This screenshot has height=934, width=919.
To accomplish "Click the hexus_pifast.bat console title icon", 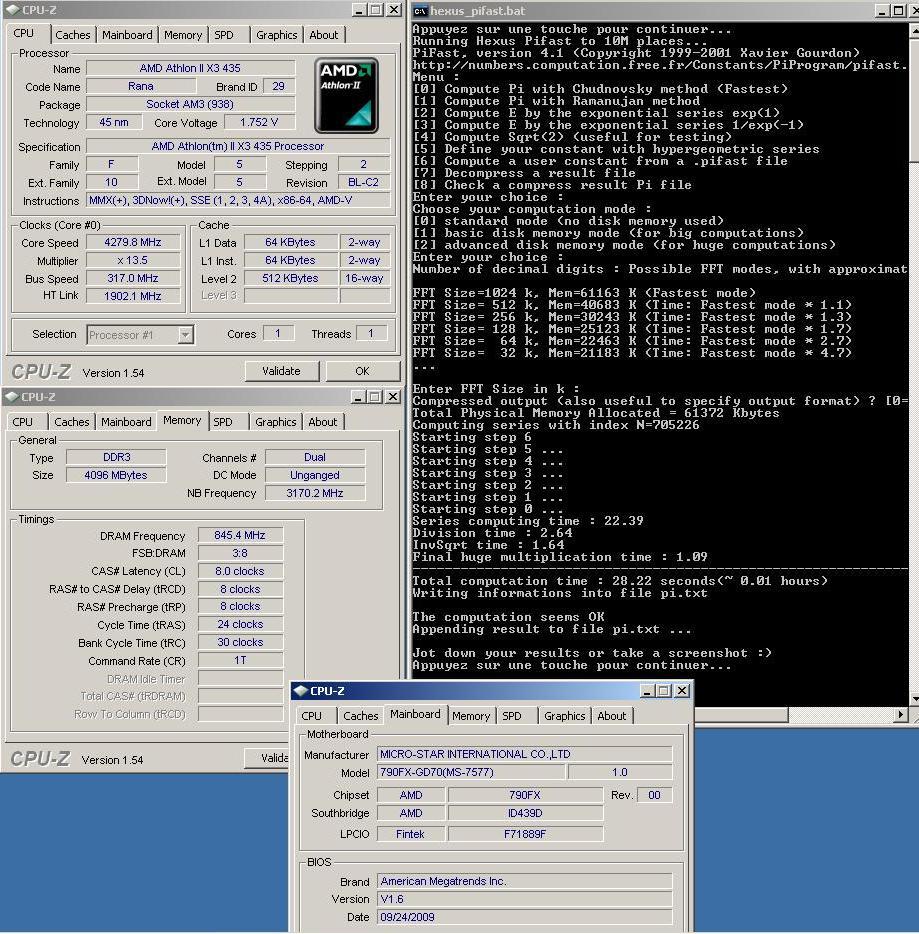I will 420,11.
